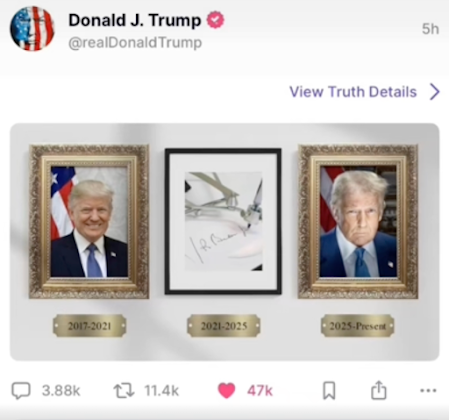
Task: Toggle the pink heart like icon
Action: (227, 390)
